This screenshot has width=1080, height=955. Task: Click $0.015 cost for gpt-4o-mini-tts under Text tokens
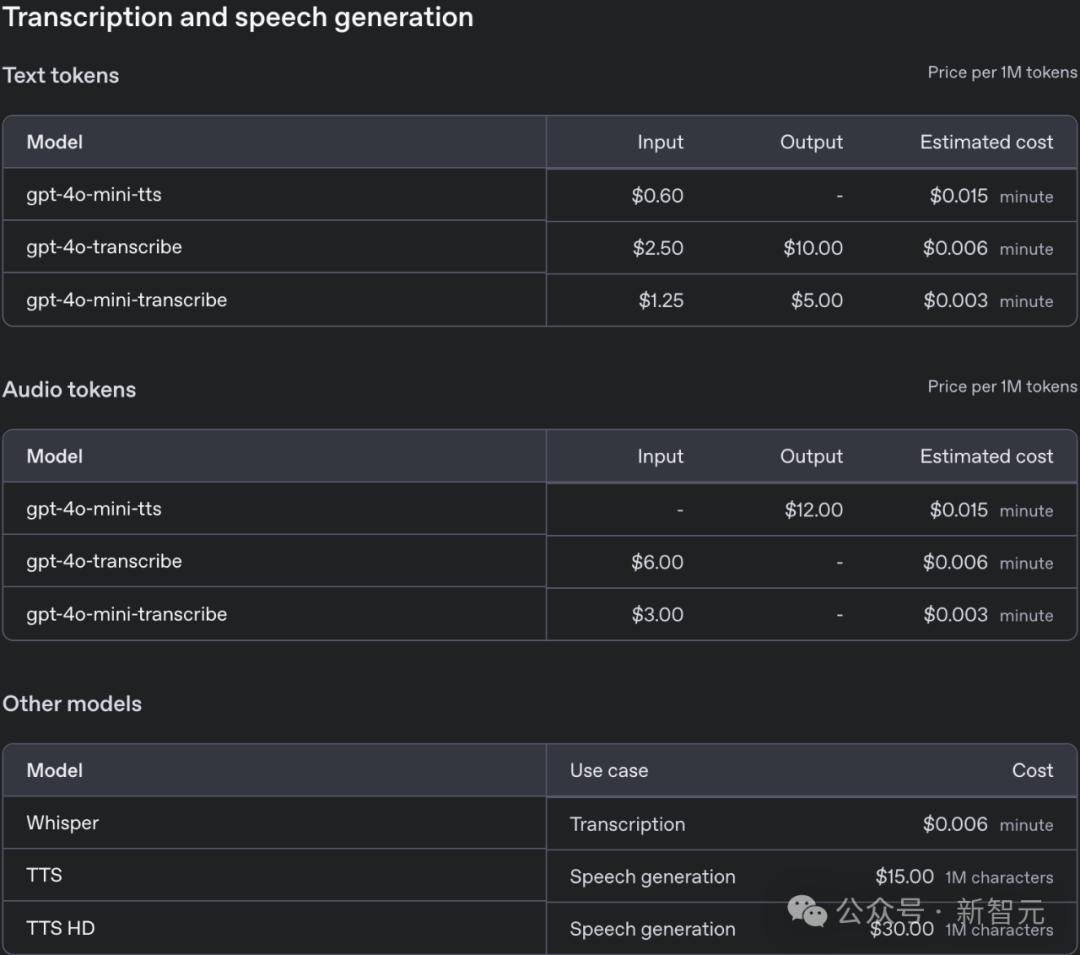958,196
